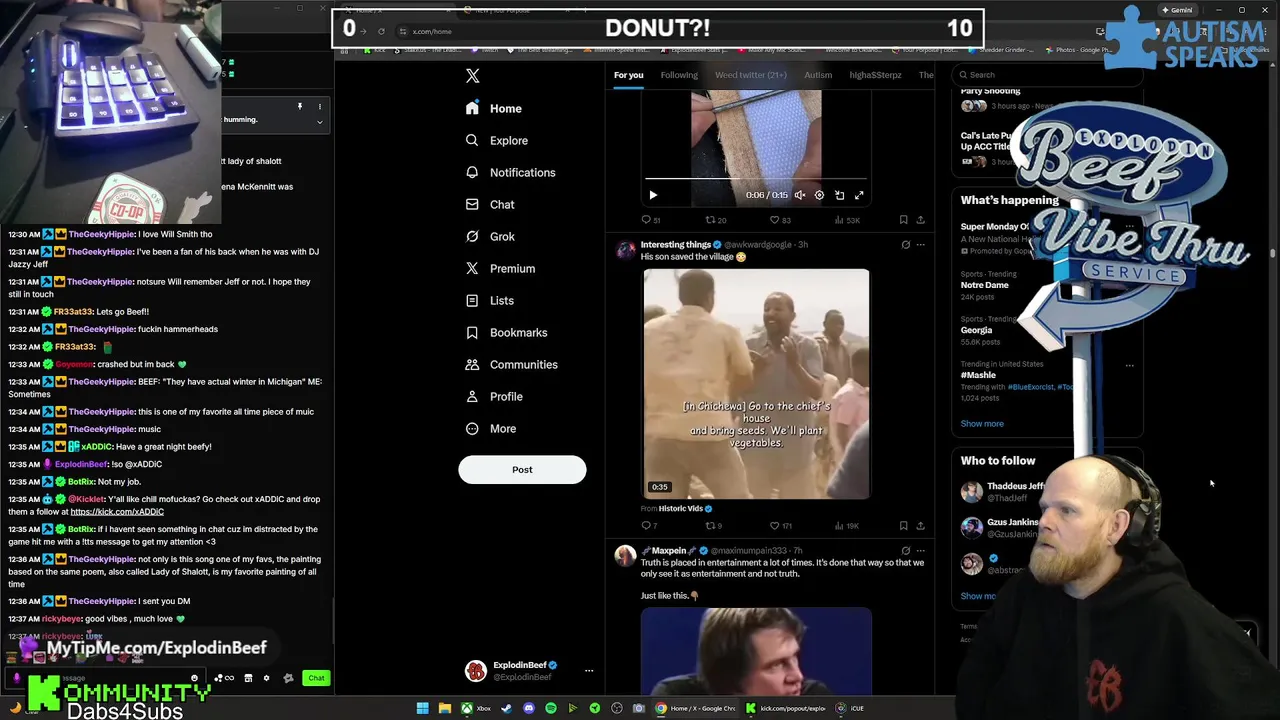The image size is (1280, 720).
Task: Open the Notifications bell icon
Action: pos(472,172)
